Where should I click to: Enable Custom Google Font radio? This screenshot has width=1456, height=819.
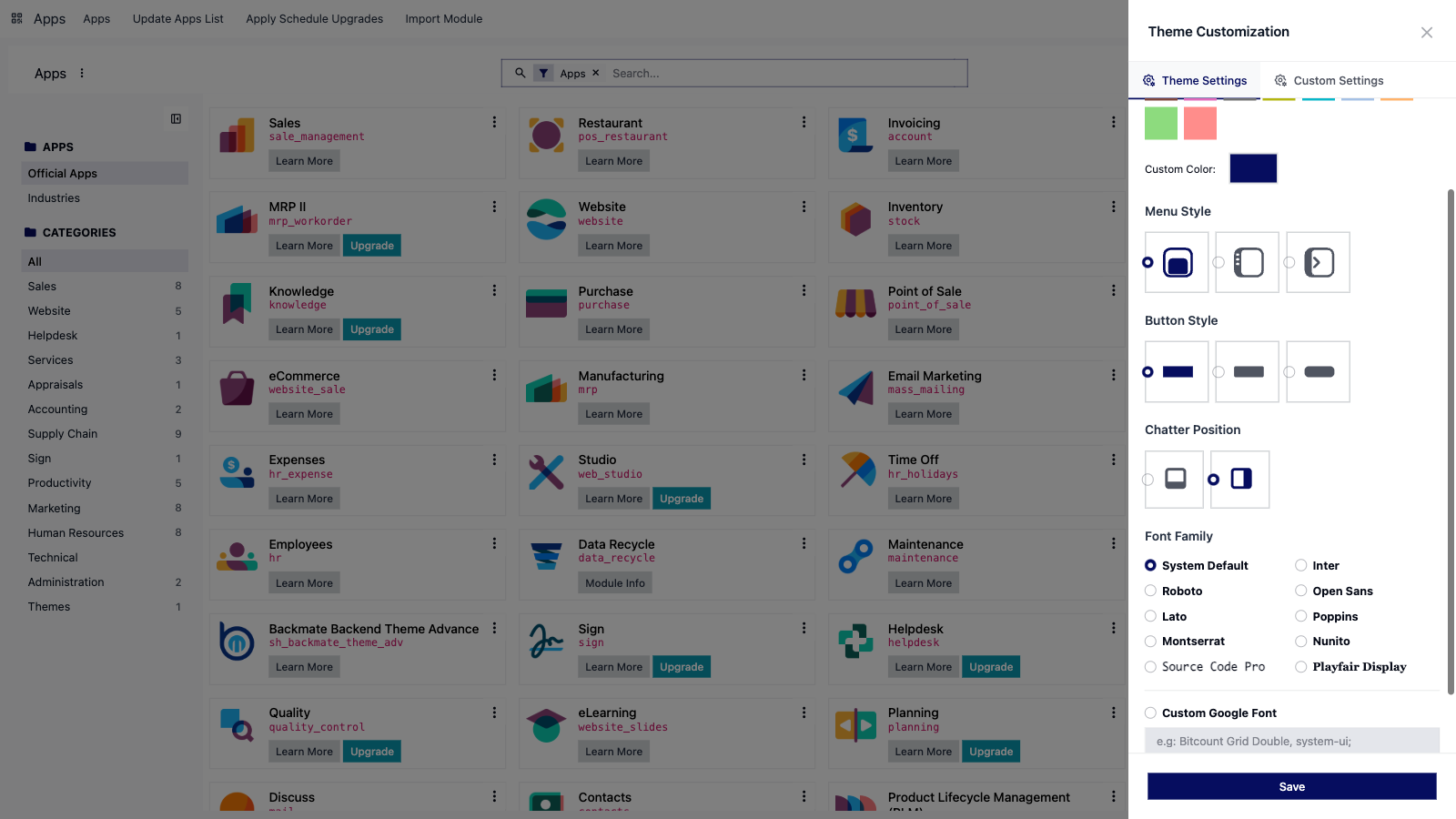[1150, 713]
